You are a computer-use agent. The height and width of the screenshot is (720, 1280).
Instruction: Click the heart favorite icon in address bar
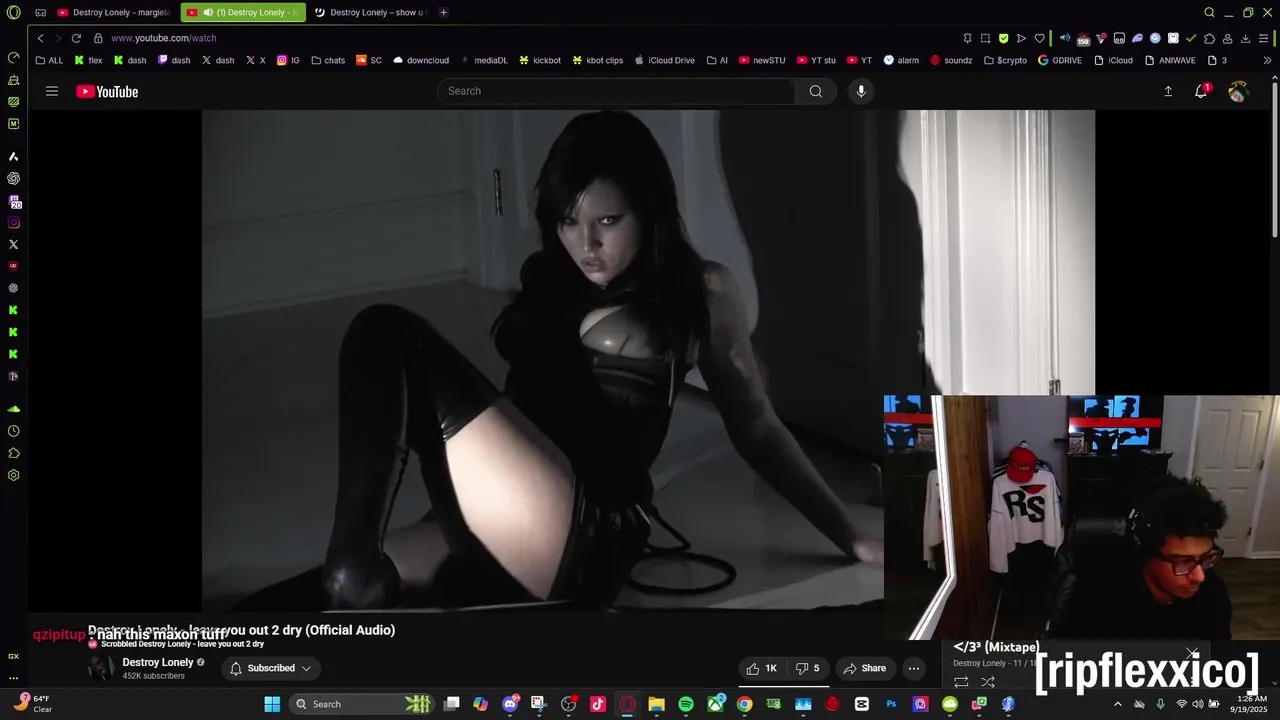[1039, 38]
